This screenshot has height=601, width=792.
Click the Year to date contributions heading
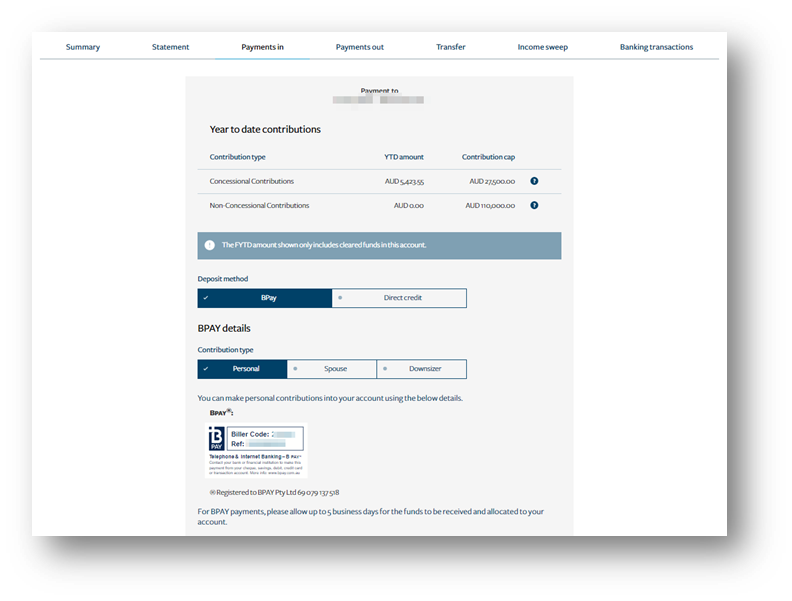[x=265, y=129]
